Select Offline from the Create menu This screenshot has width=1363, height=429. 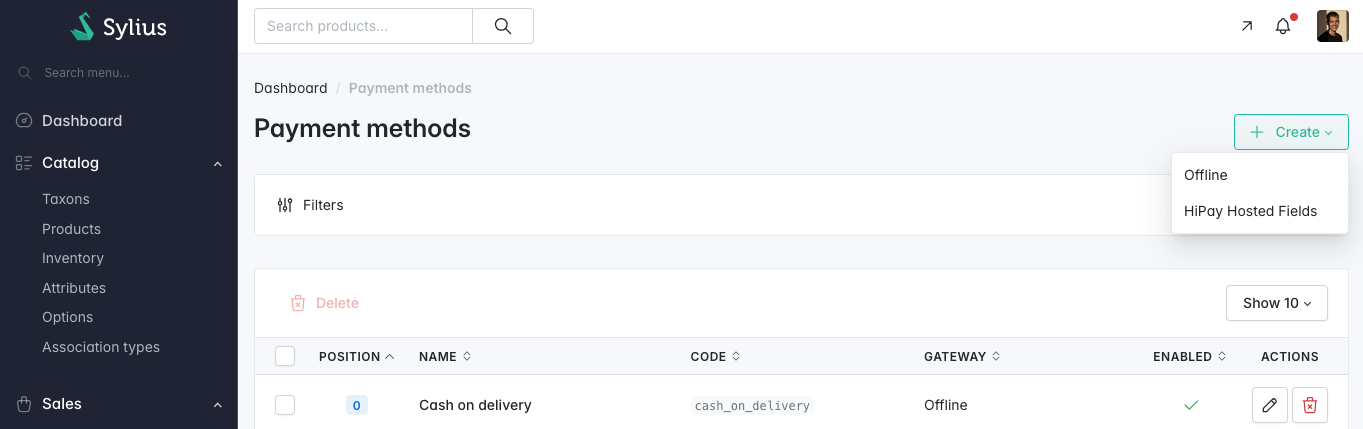(1205, 175)
